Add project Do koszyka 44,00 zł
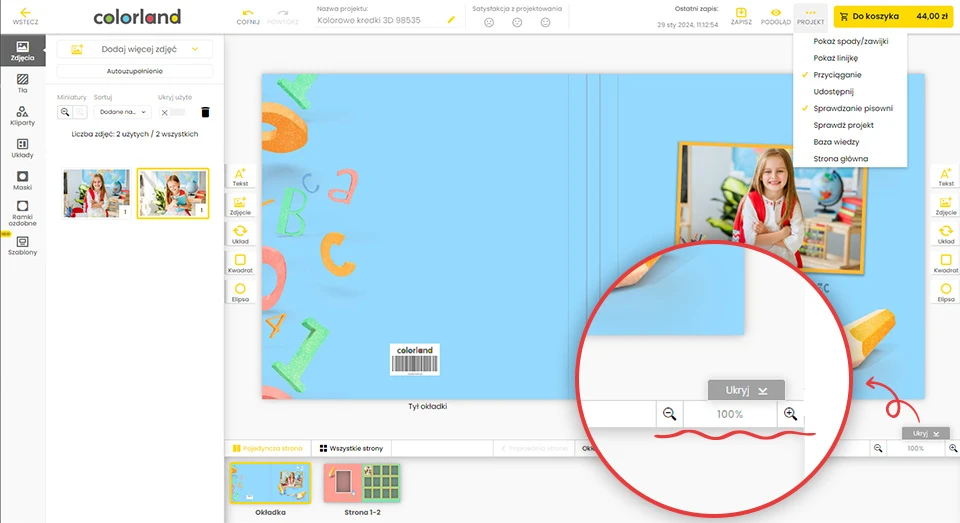The image size is (960, 523). click(893, 17)
